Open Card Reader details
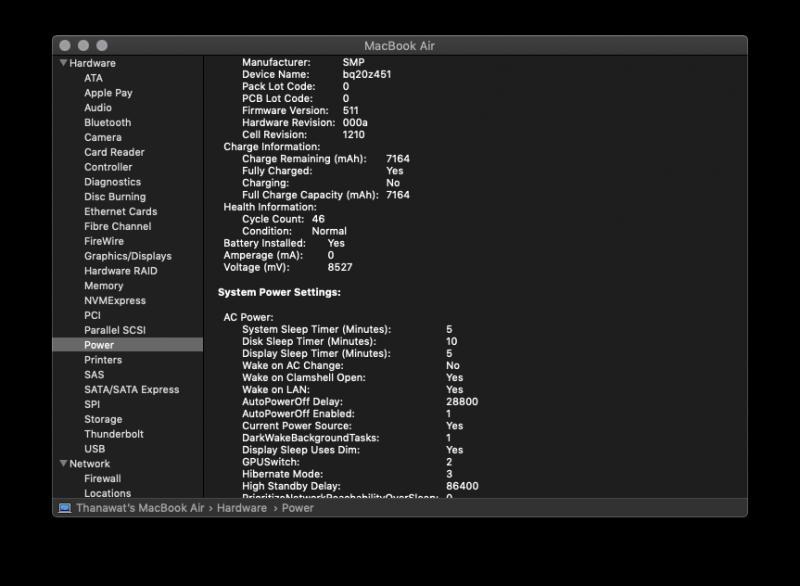Image resolution: width=800 pixels, height=586 pixels. coord(114,152)
